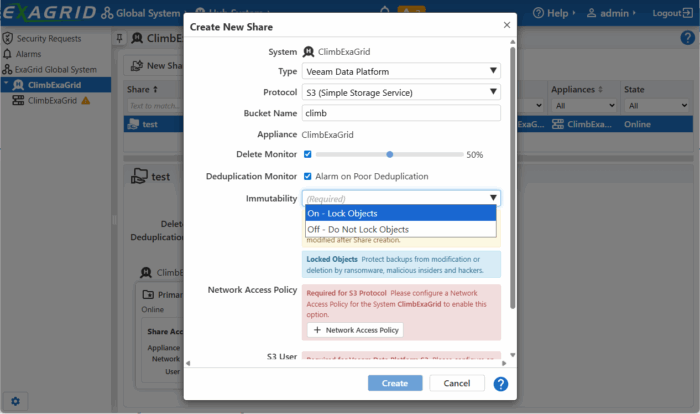This screenshot has width=700, height=414.
Task: Cancel the Create New Share dialog
Action: coord(457,383)
